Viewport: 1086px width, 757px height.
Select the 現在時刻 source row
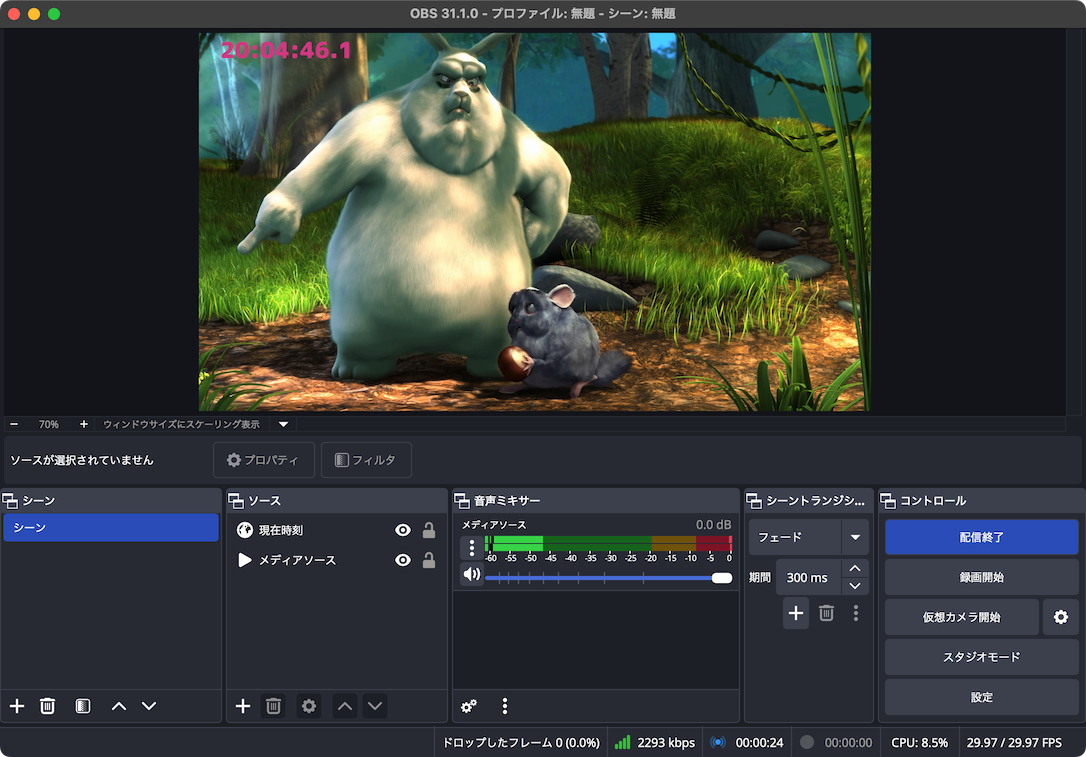click(x=337, y=530)
